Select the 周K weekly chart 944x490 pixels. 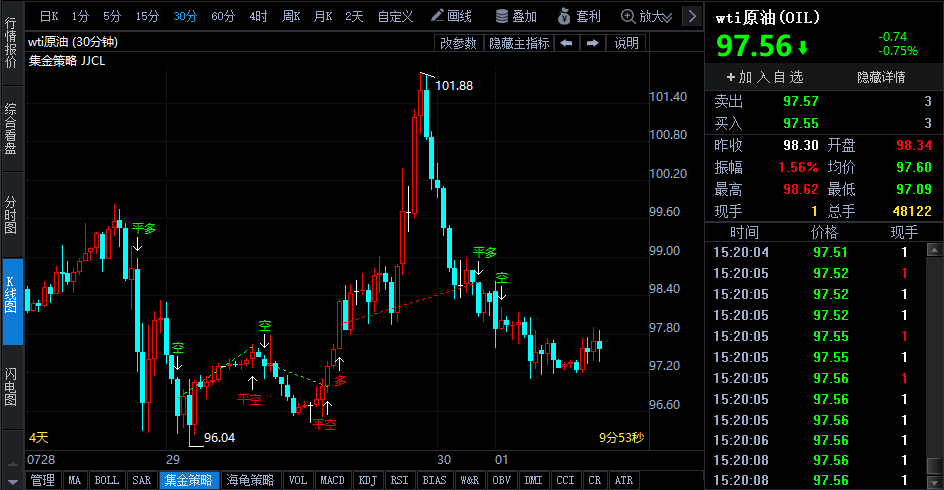pyautogui.click(x=291, y=16)
